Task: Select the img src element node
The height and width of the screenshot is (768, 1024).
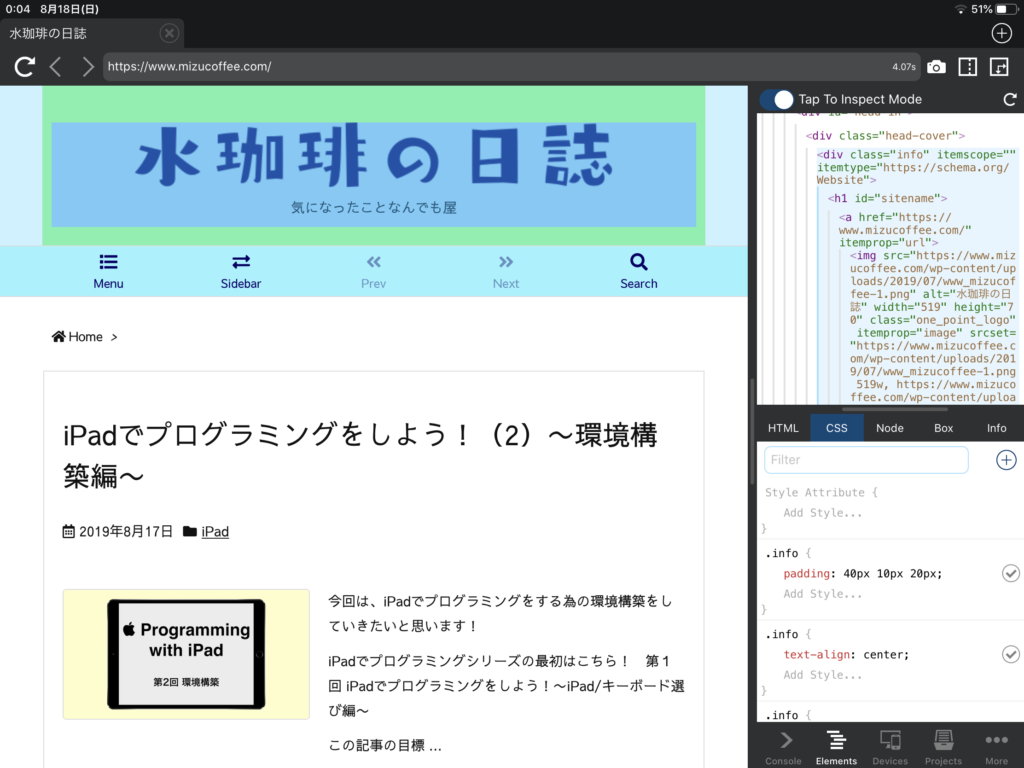Action: pyautogui.click(x=933, y=326)
